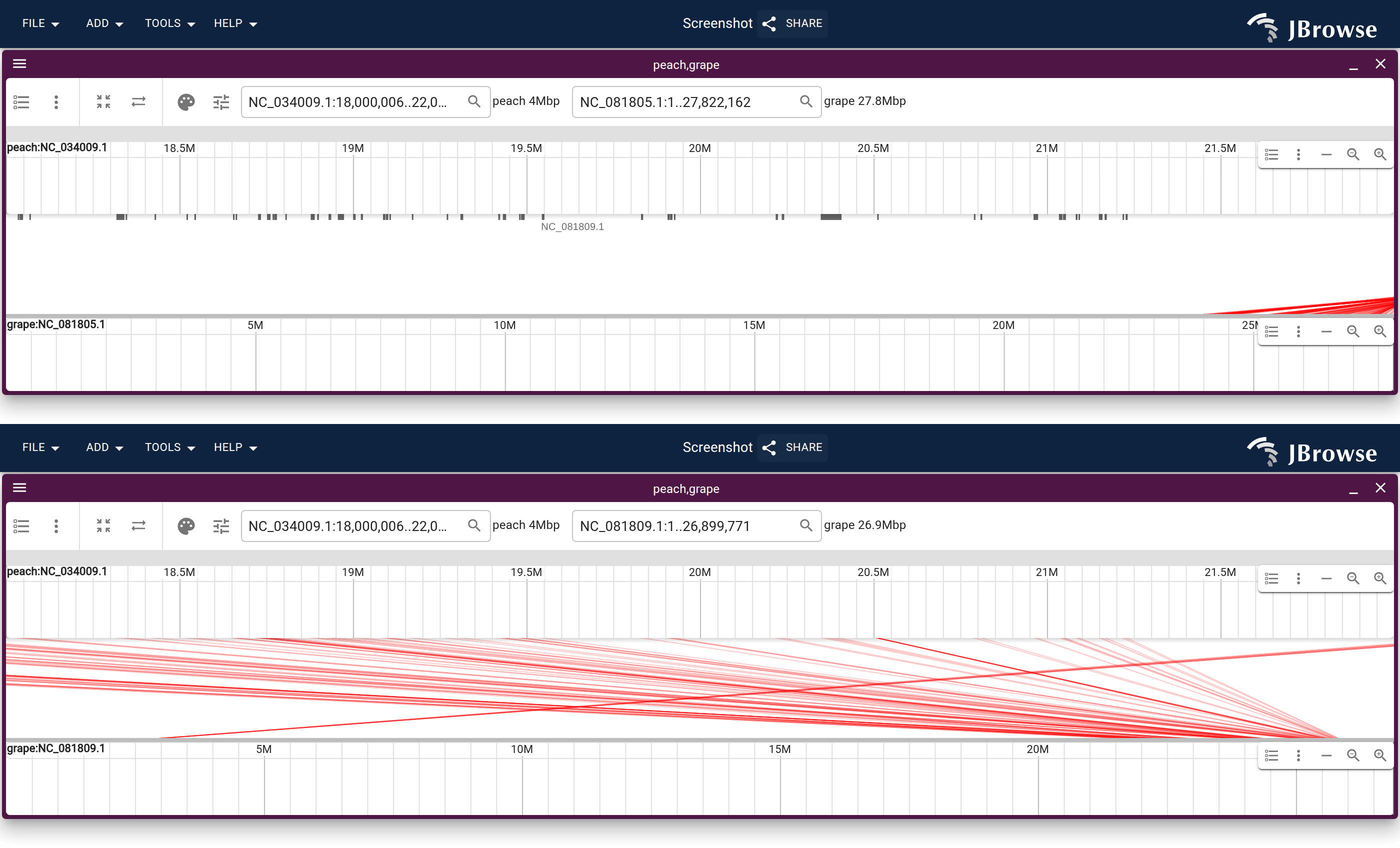Open track selector in the upper view's main toolbar
Viewport: 1400px width, 848px height.
point(21,101)
